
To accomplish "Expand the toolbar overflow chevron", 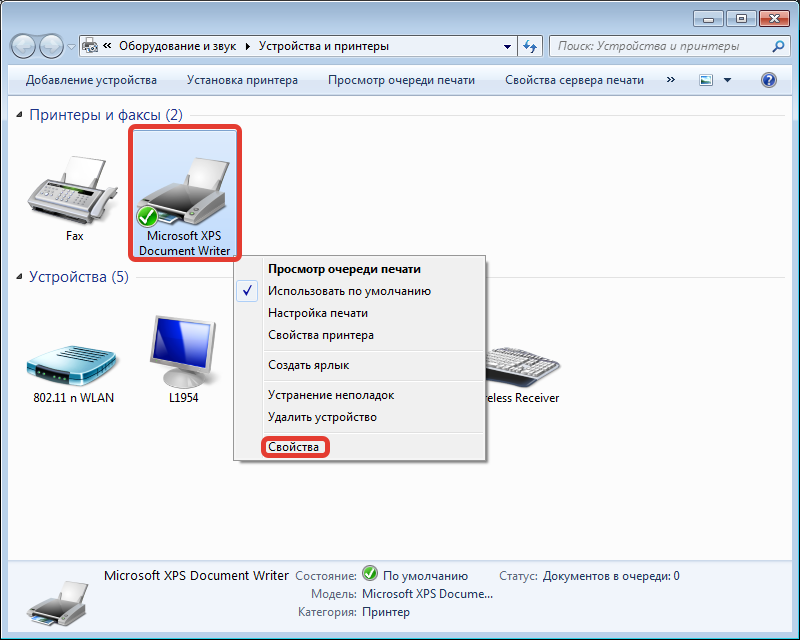I will [670, 80].
